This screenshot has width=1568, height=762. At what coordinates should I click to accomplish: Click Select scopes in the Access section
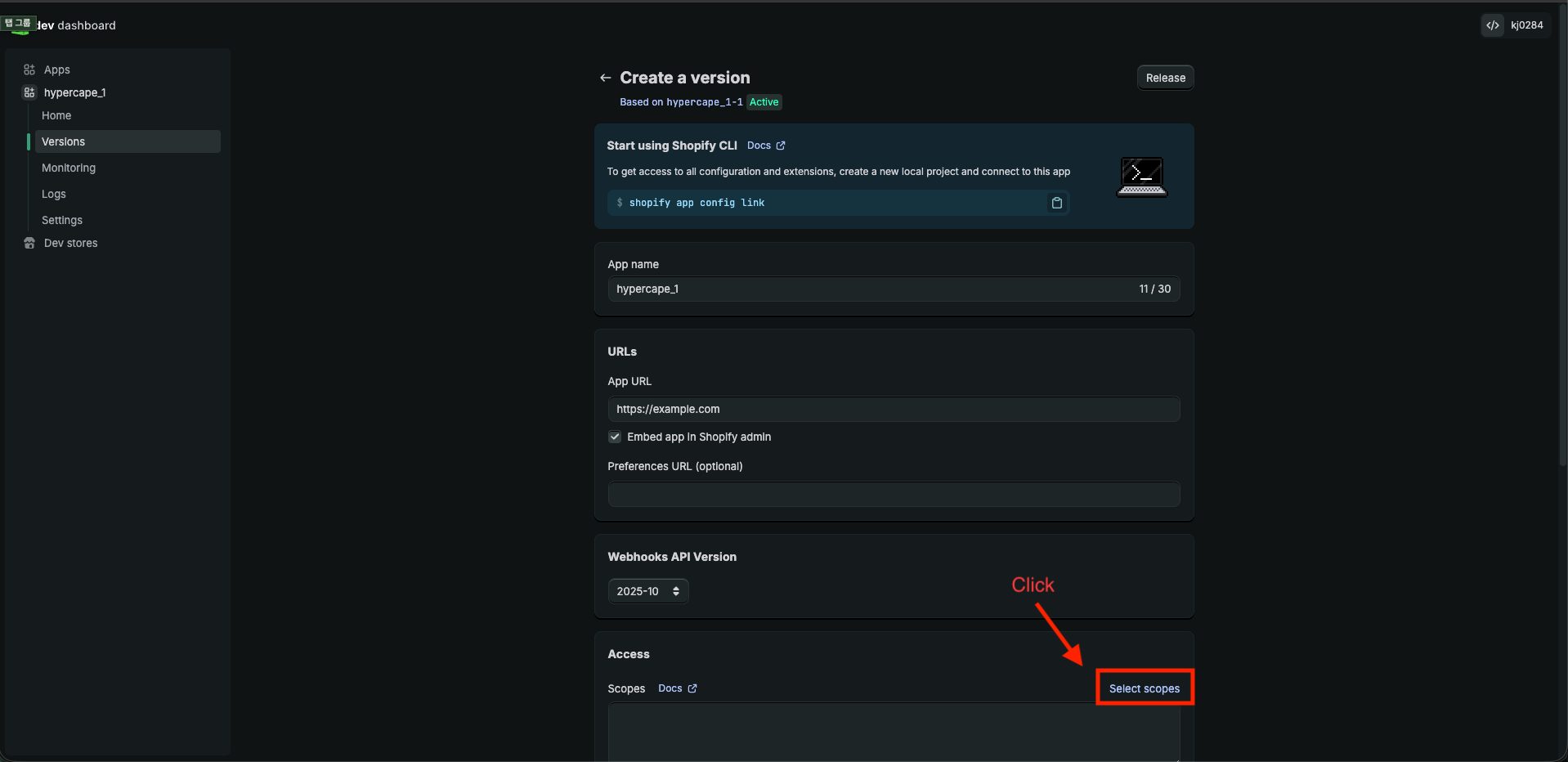point(1145,688)
